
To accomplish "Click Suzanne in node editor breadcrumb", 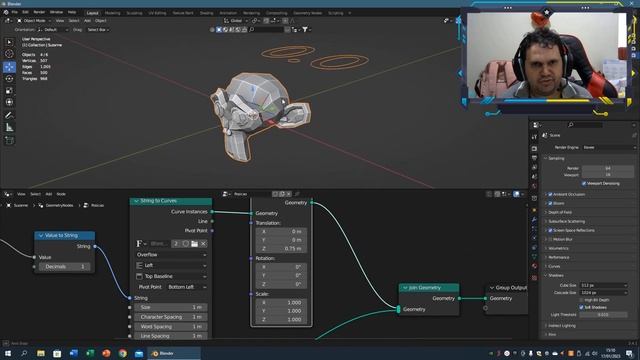I will point(21,205).
